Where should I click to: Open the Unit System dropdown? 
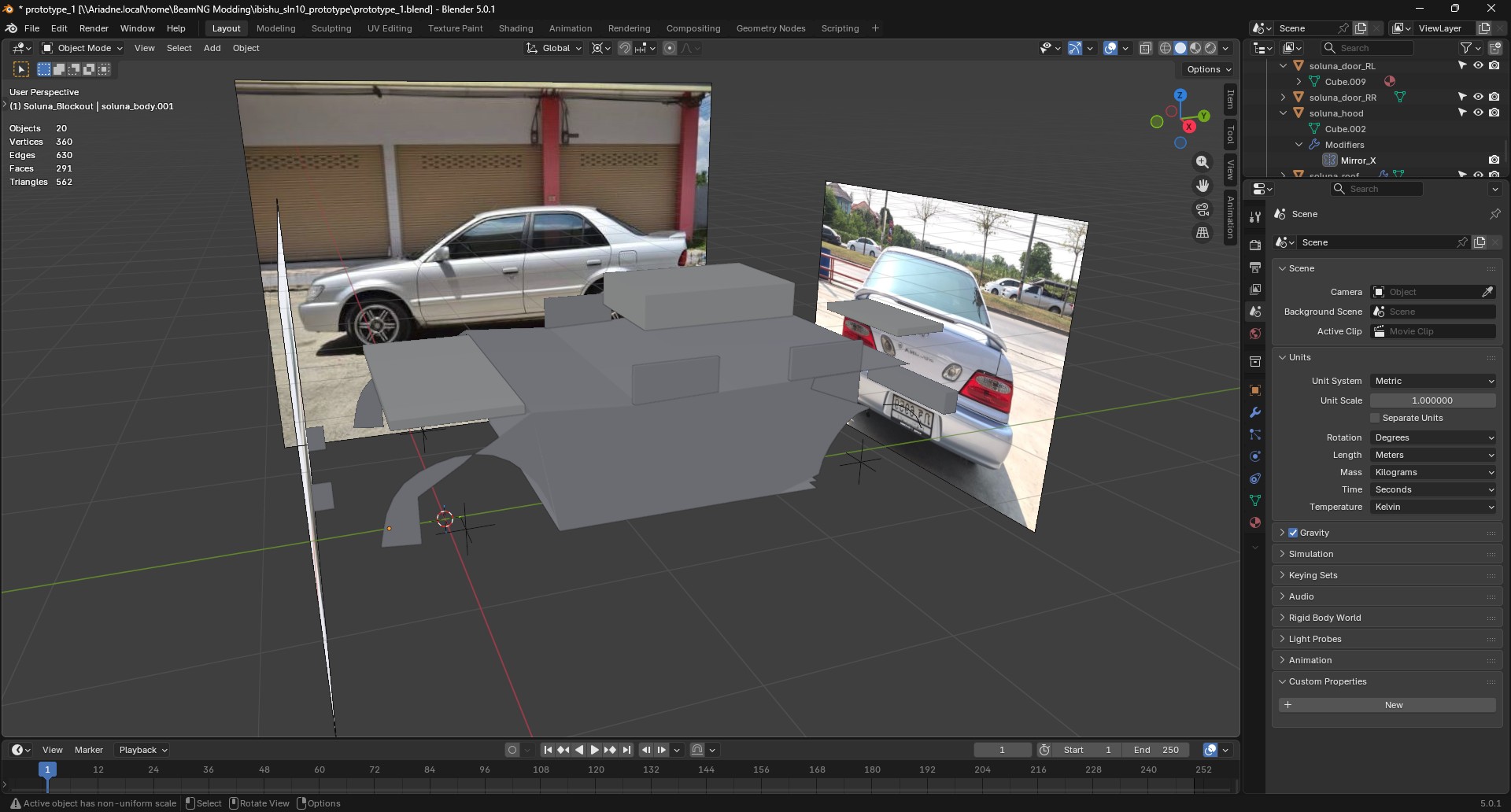point(1433,381)
